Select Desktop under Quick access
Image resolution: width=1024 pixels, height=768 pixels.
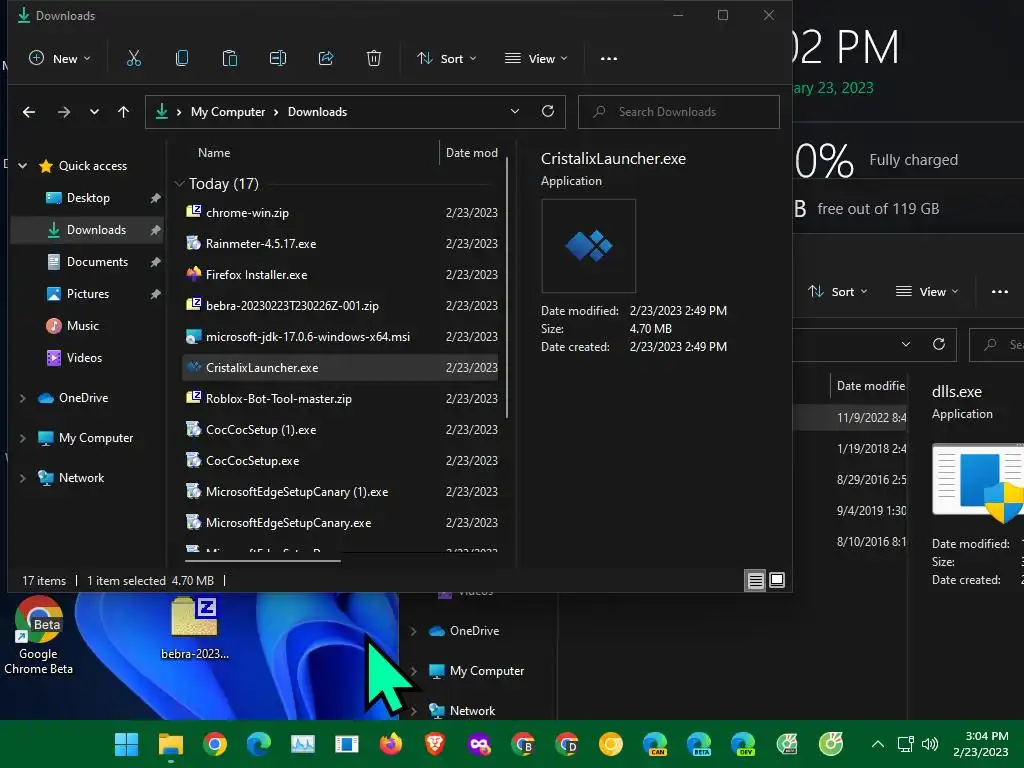[x=88, y=198]
